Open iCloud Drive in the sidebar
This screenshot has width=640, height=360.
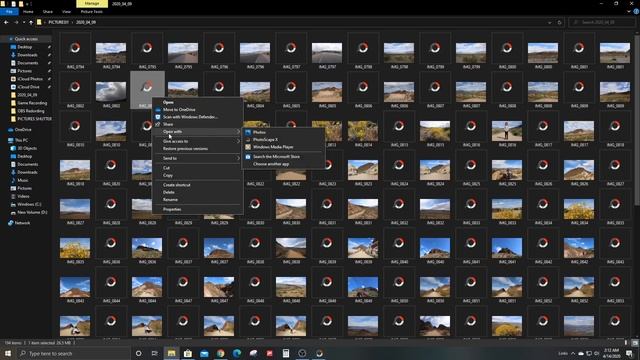pos(28,87)
